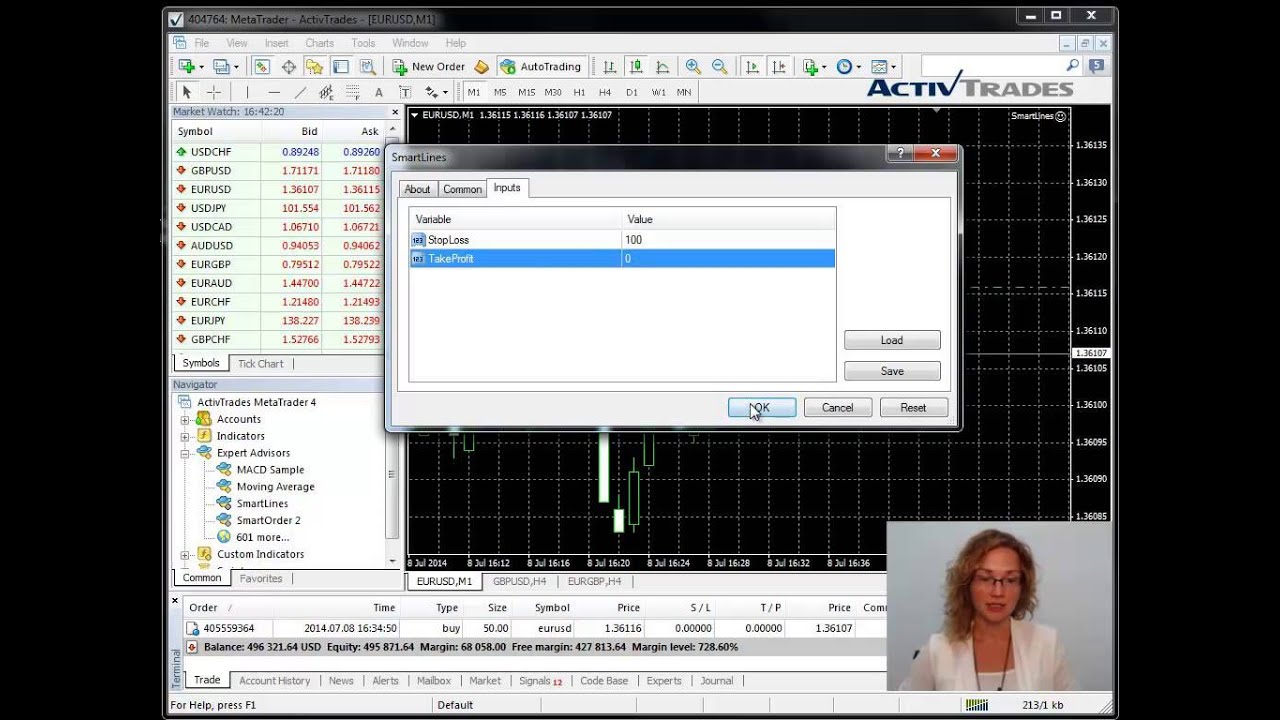Viewport: 1280px width, 720px height.
Task: Collapse the Expert Advisors node
Action: pos(185,454)
